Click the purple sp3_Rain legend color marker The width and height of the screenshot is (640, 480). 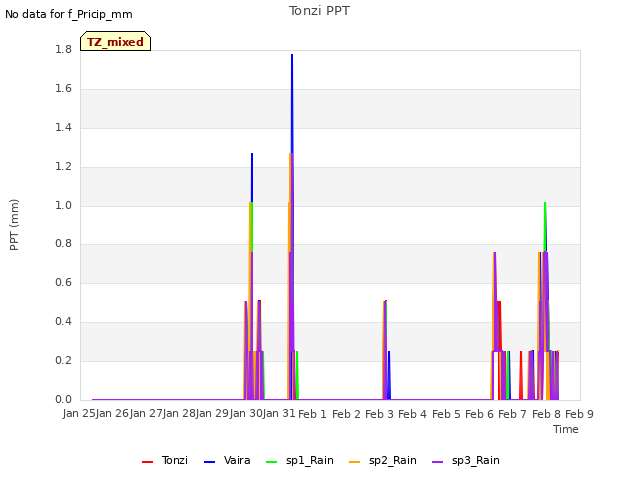click(438, 462)
